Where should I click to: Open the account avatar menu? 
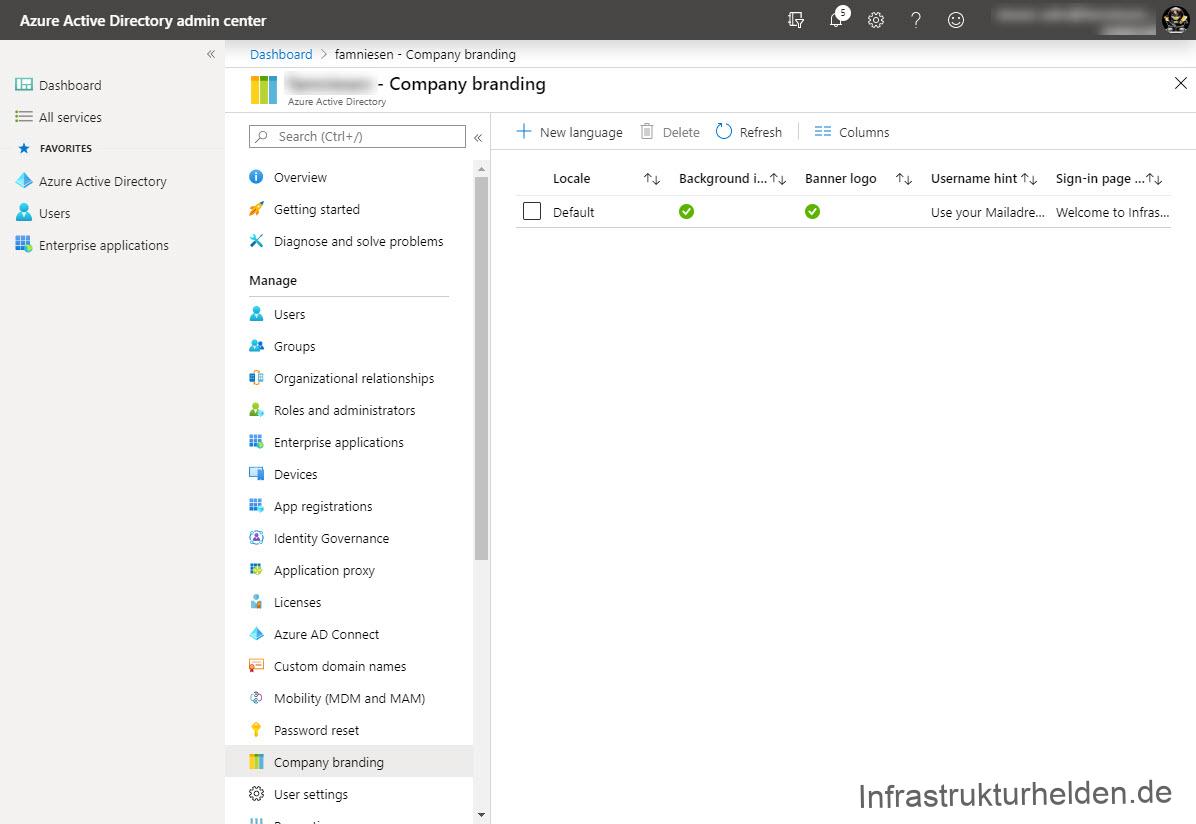[x=1175, y=20]
